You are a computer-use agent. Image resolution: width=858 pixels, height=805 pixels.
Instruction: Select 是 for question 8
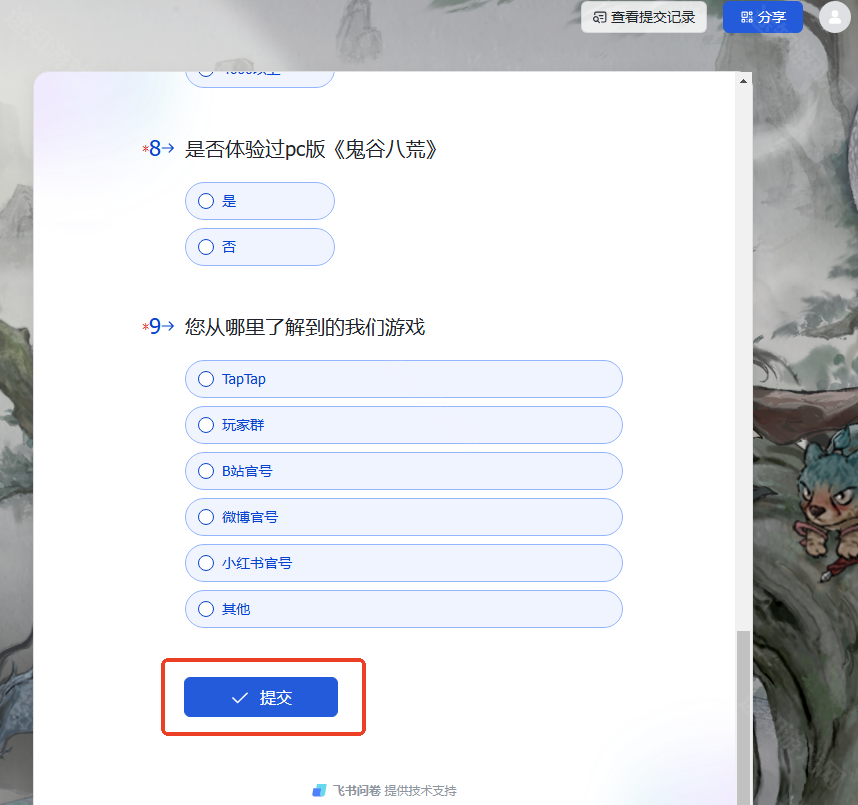click(260, 201)
